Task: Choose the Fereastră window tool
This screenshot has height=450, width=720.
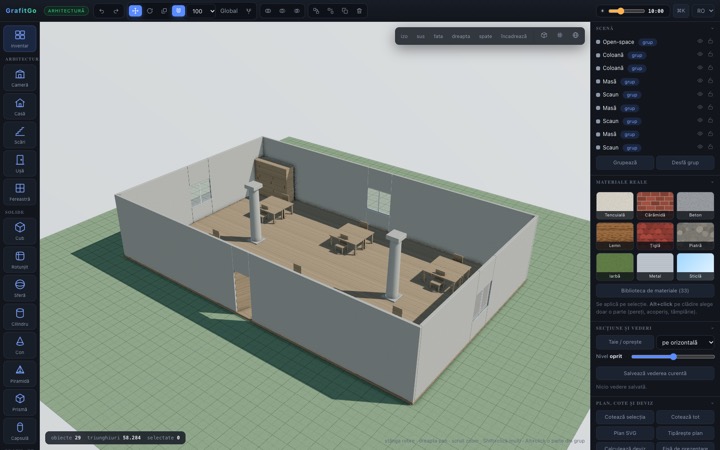Action: [x=20, y=192]
